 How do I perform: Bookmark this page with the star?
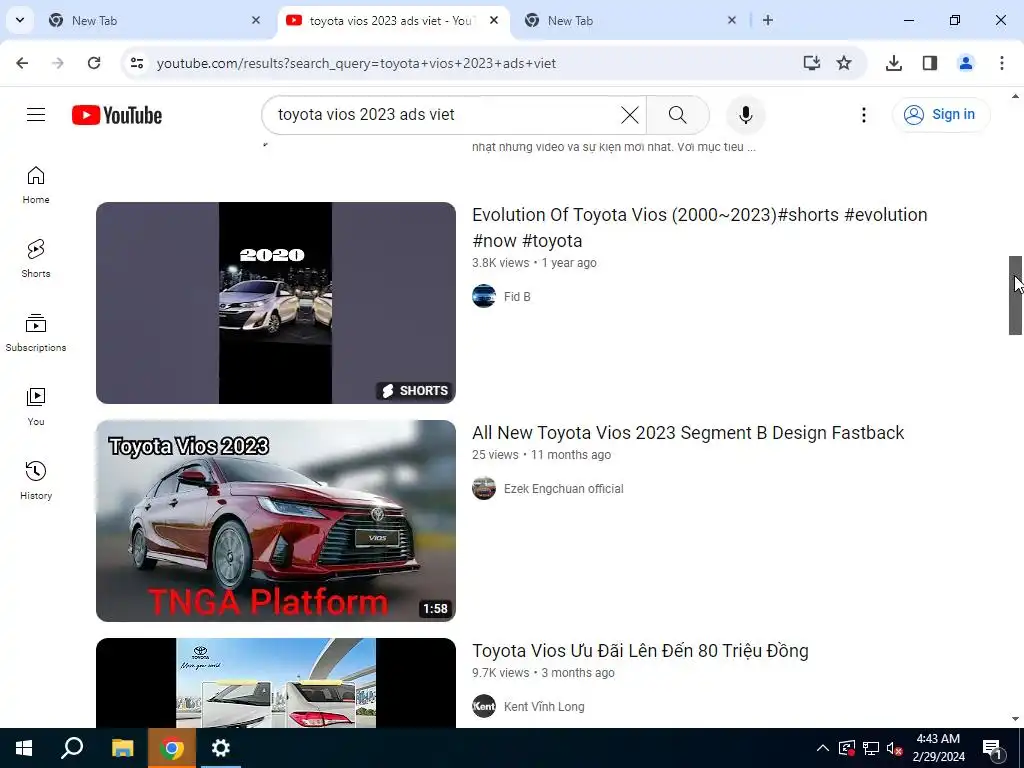coord(844,63)
